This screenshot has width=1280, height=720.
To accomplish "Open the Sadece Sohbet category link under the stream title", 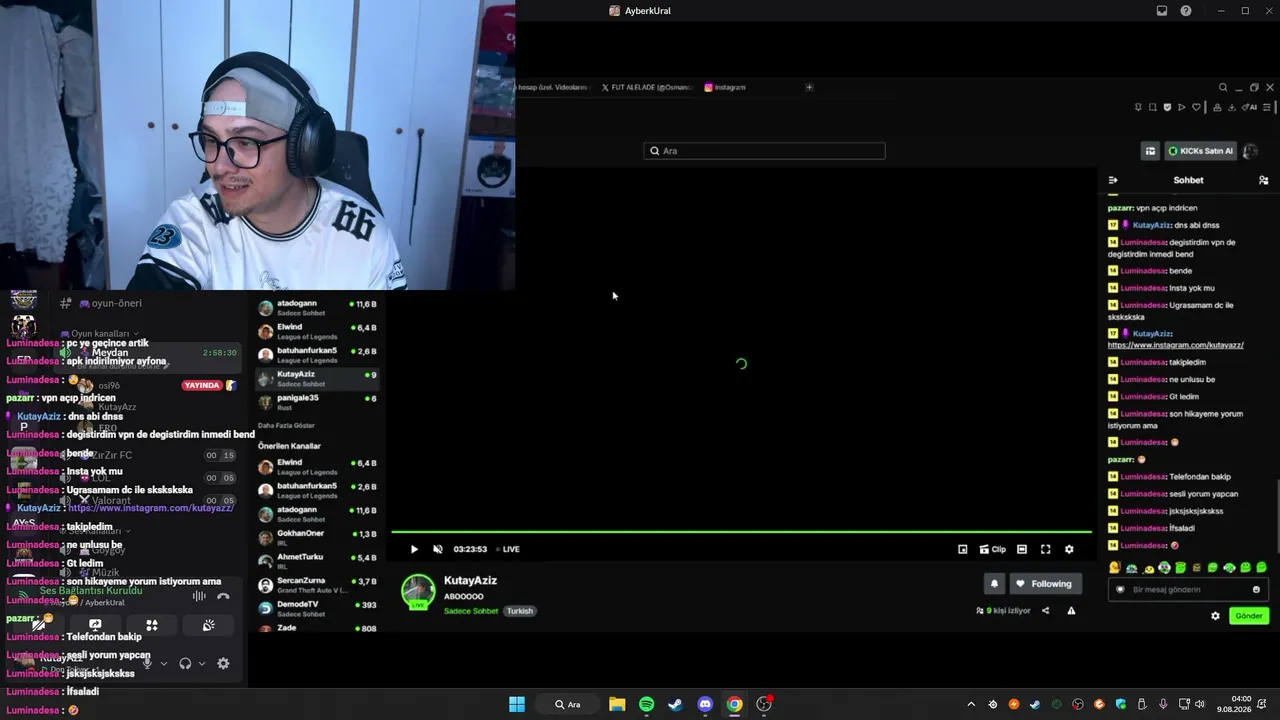I will coord(471,611).
